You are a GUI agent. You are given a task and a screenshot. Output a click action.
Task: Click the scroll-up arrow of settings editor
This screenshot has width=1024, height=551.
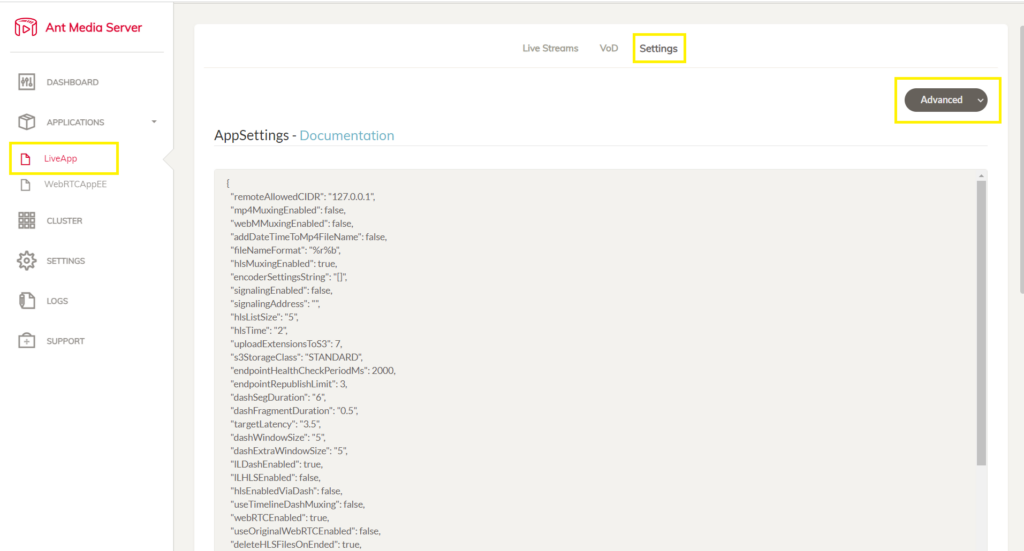pos(981,176)
